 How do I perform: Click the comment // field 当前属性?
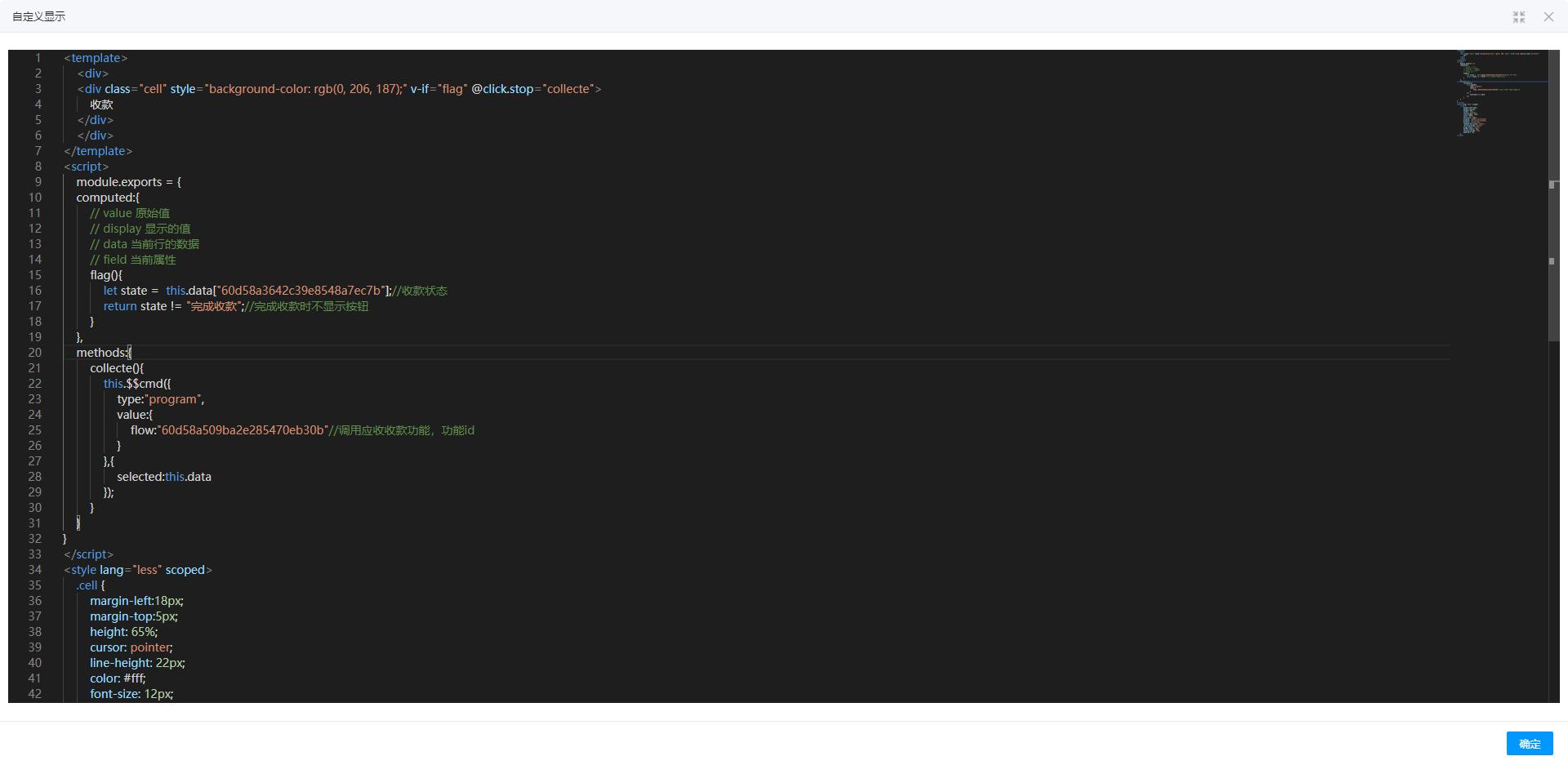(133, 260)
